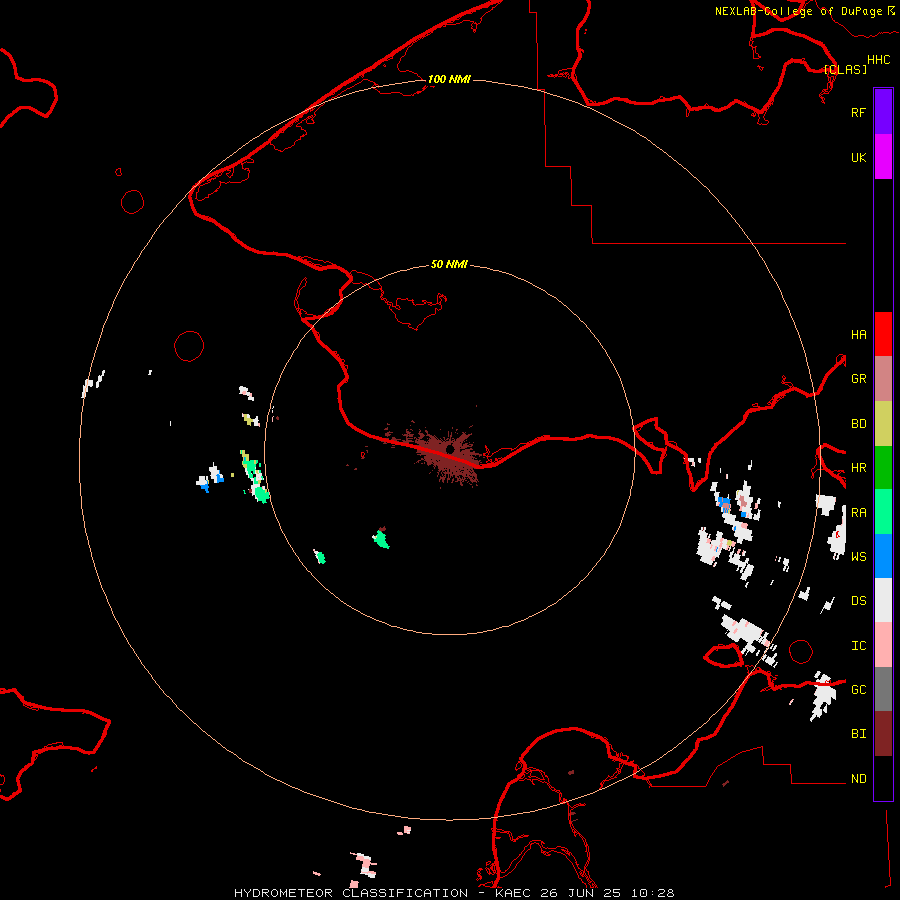
Task: Click the GR legend label
Action: pyautogui.click(x=858, y=379)
